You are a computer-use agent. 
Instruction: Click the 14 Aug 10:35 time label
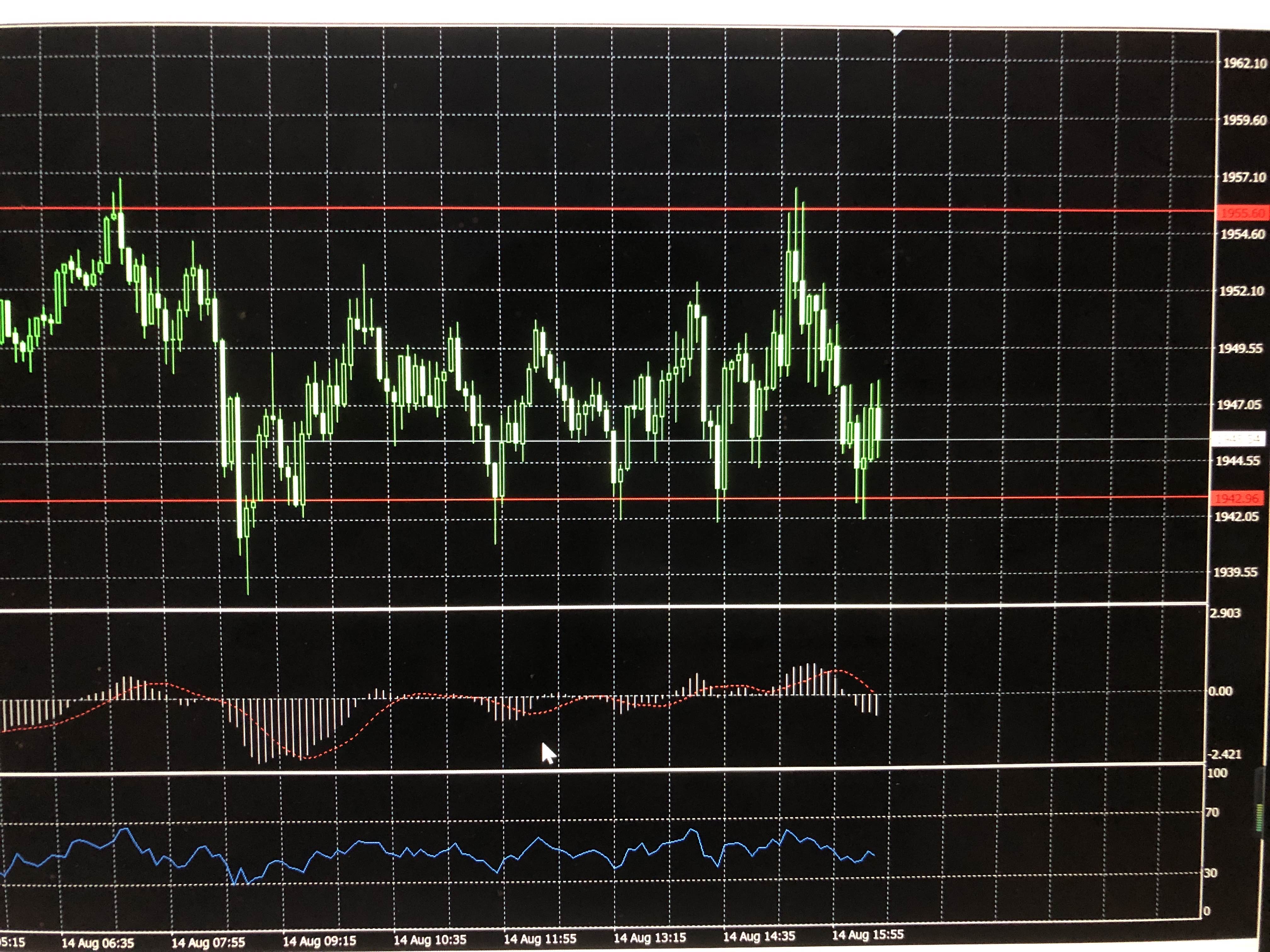point(429,940)
